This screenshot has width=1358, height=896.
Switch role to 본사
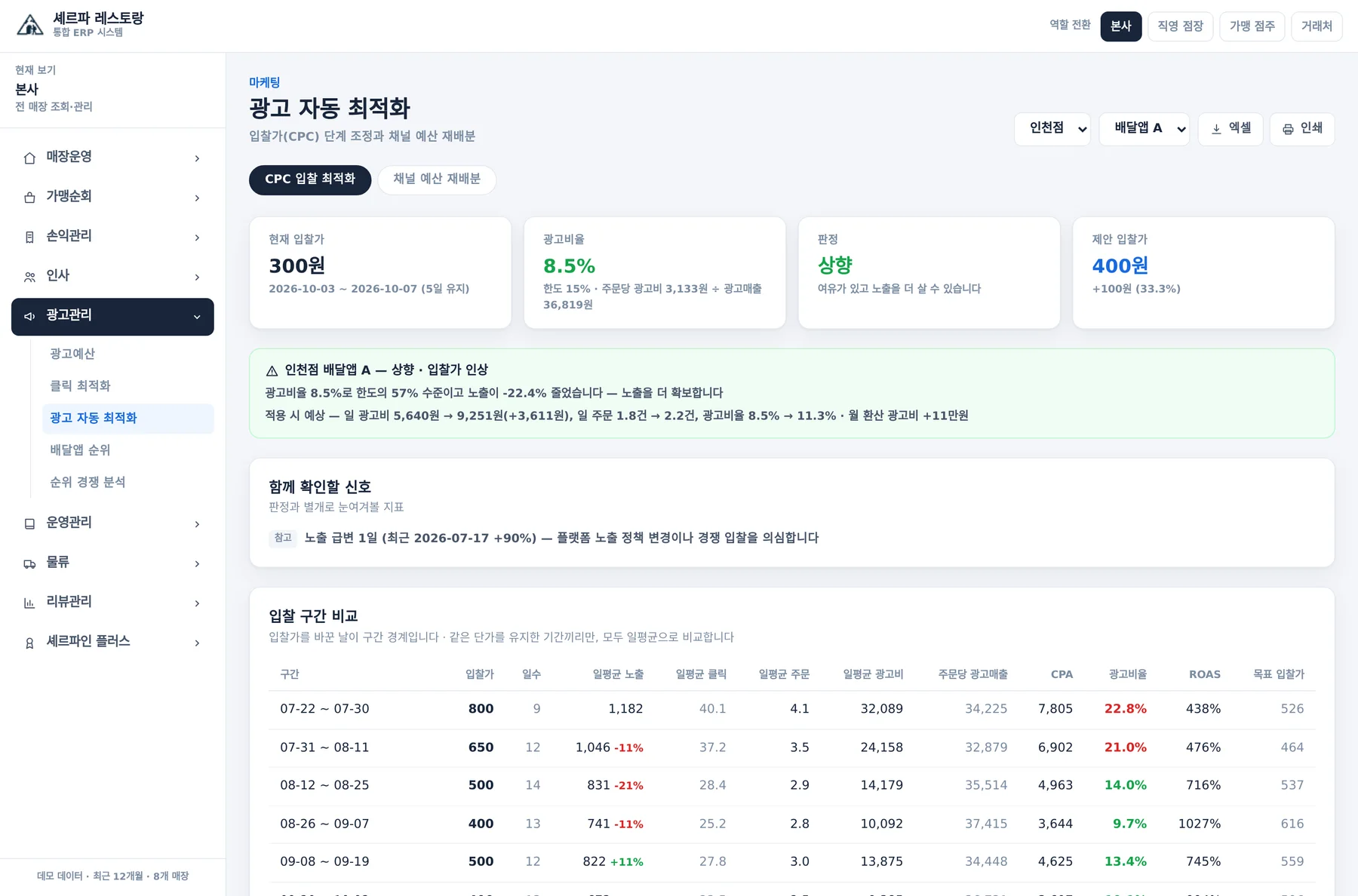[x=1121, y=26]
